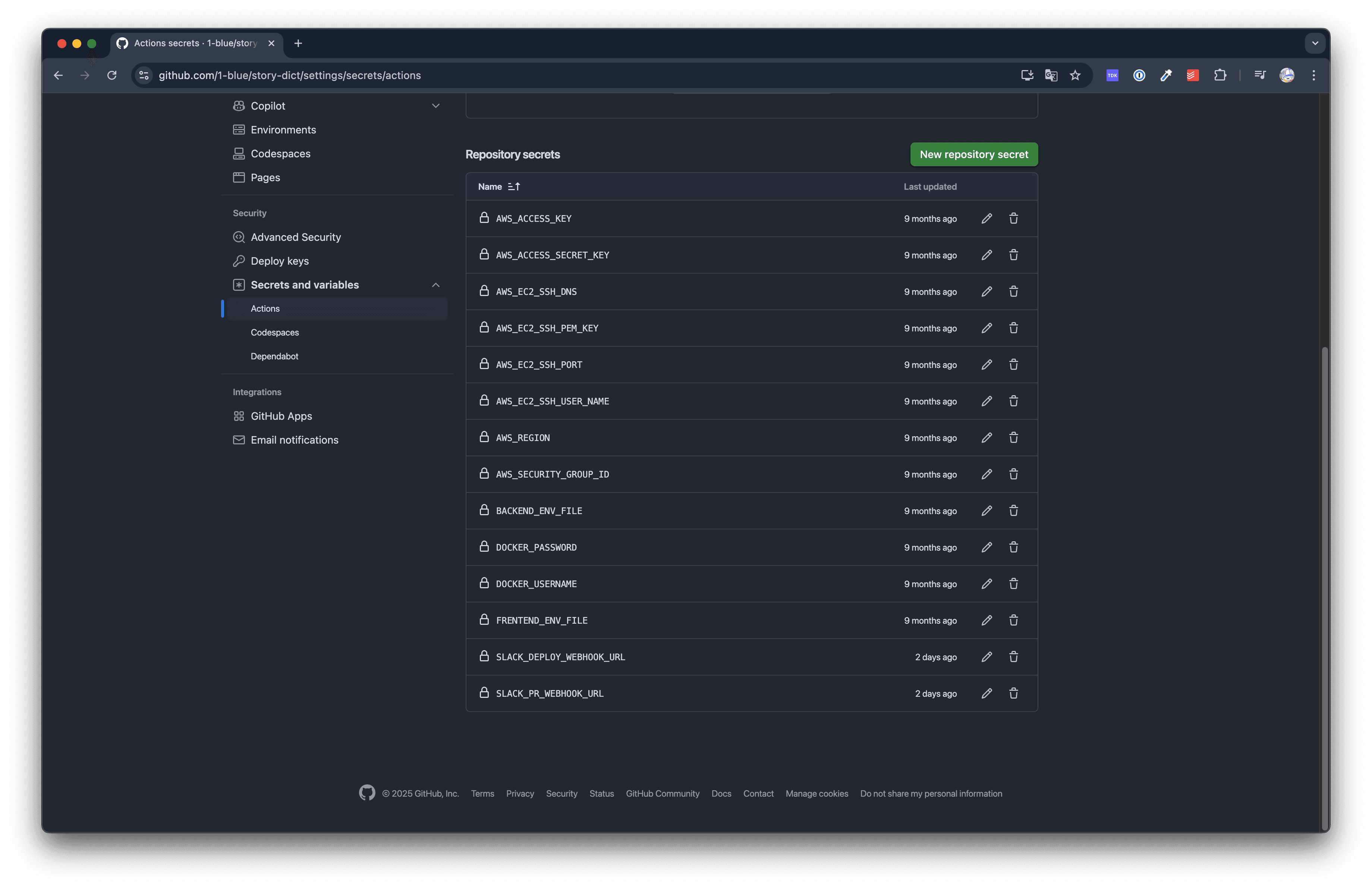1372x888 pixels.
Task: Edit the AWS_ACCESS_KEY secret with the pencil icon
Action: click(x=986, y=218)
